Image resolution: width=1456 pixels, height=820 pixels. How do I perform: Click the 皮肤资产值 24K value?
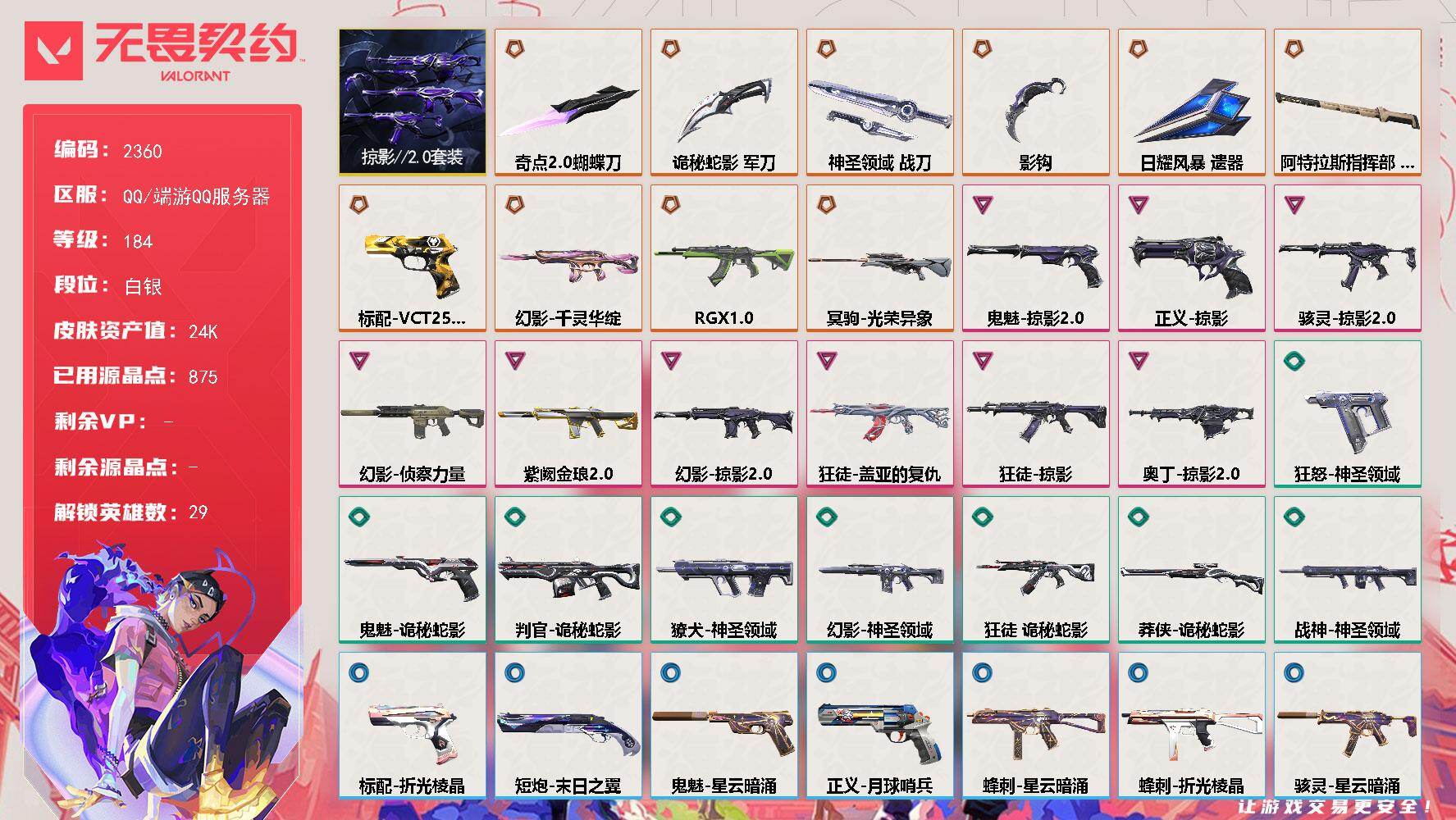pyautogui.click(x=203, y=331)
